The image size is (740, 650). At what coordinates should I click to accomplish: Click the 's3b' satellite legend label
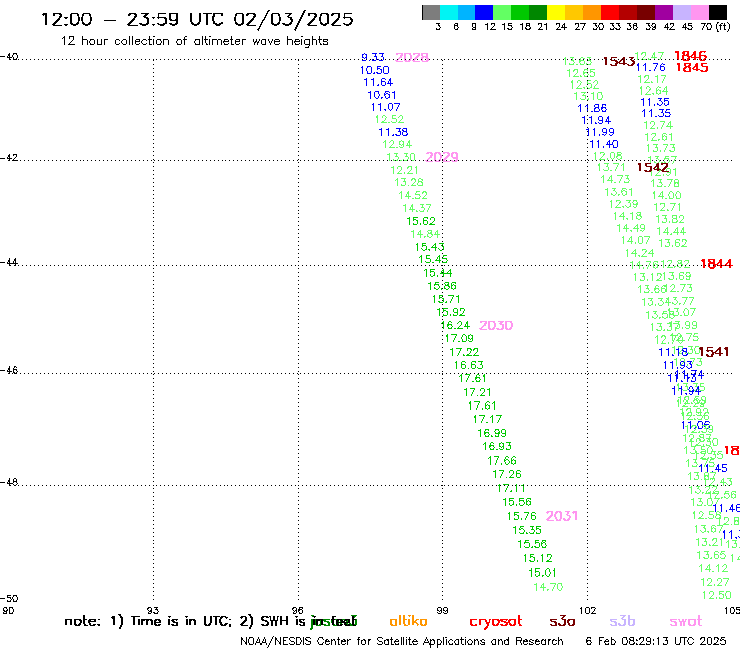[622, 621]
